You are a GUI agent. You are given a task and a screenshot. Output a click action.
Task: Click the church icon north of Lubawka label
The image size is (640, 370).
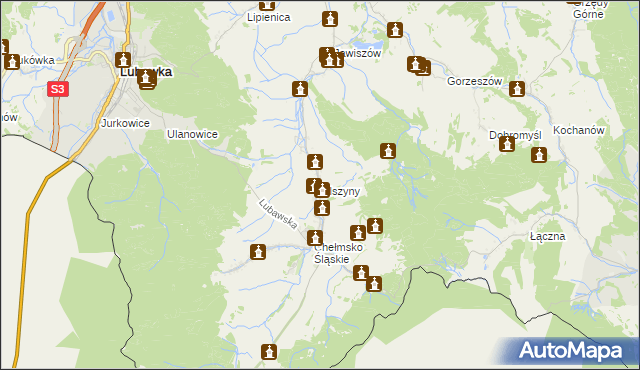tap(123, 60)
